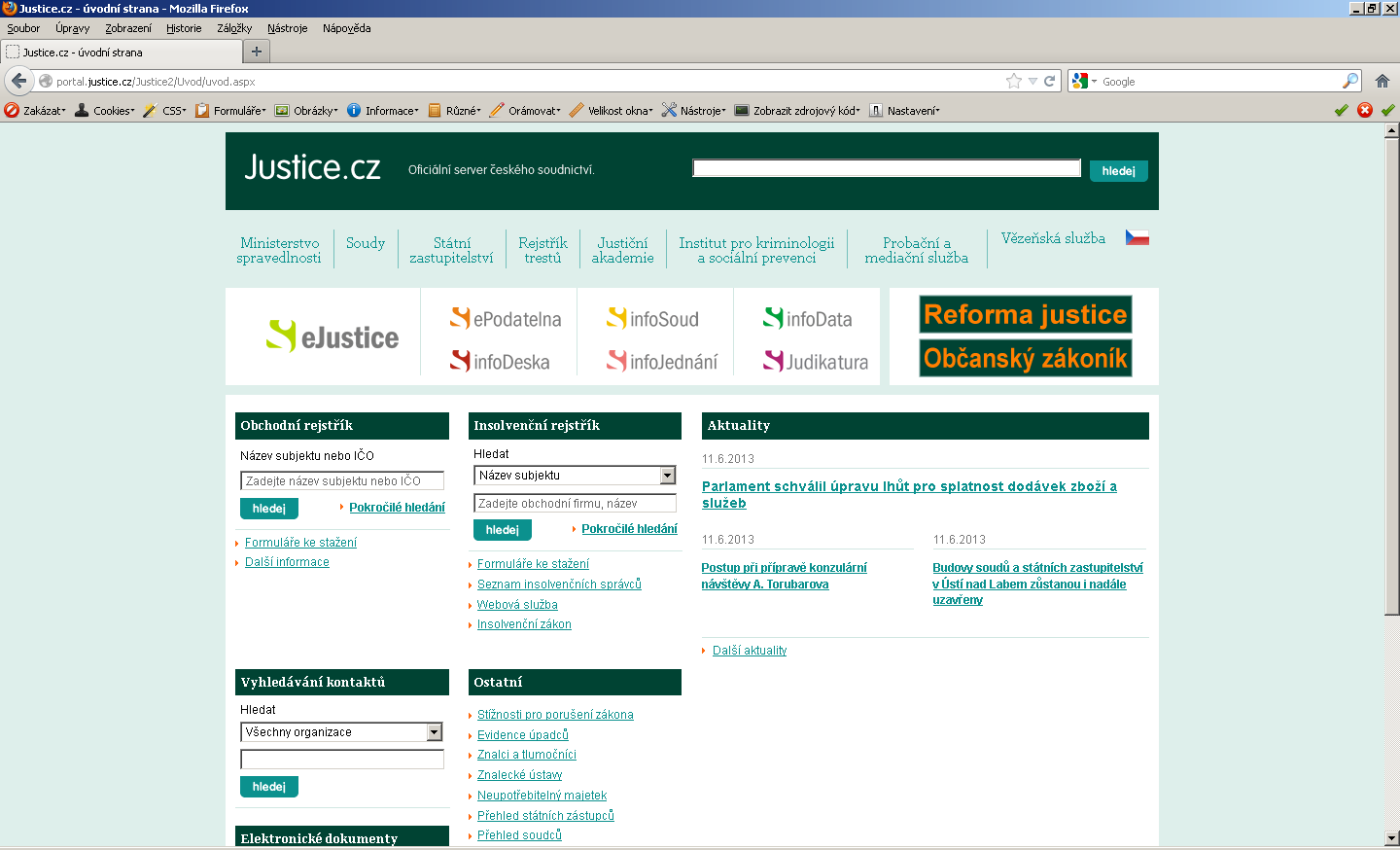The image size is (1400, 850).
Task: Switch language via Czech flag icon
Action: click(x=1137, y=237)
